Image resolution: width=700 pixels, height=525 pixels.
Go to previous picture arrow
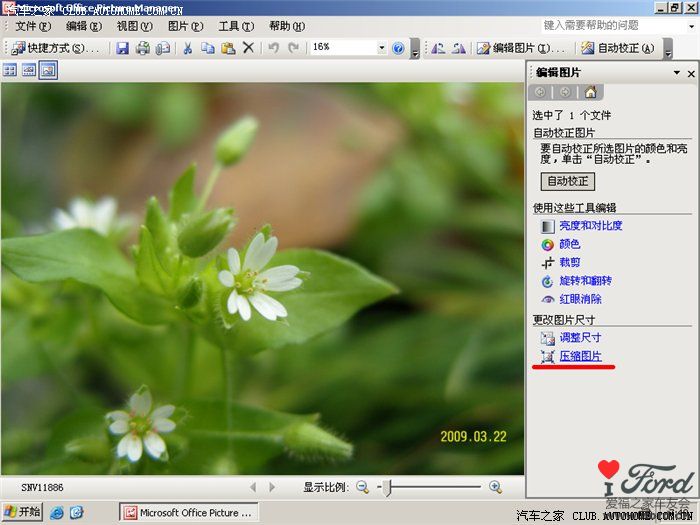(253, 487)
